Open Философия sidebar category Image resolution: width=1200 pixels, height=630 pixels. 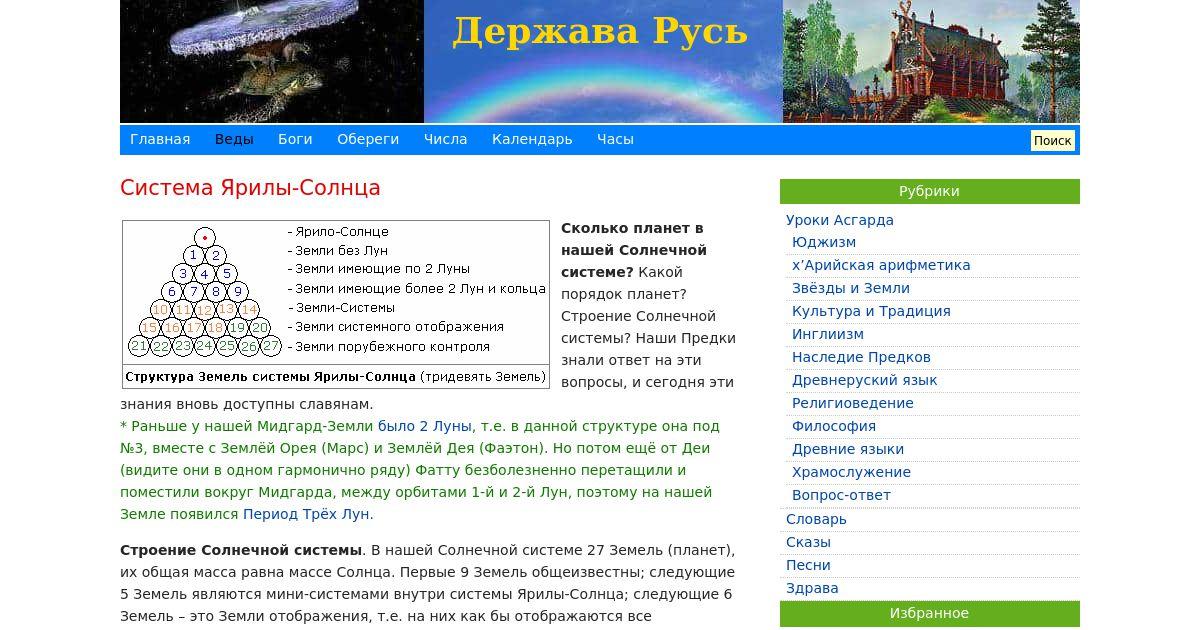834,426
